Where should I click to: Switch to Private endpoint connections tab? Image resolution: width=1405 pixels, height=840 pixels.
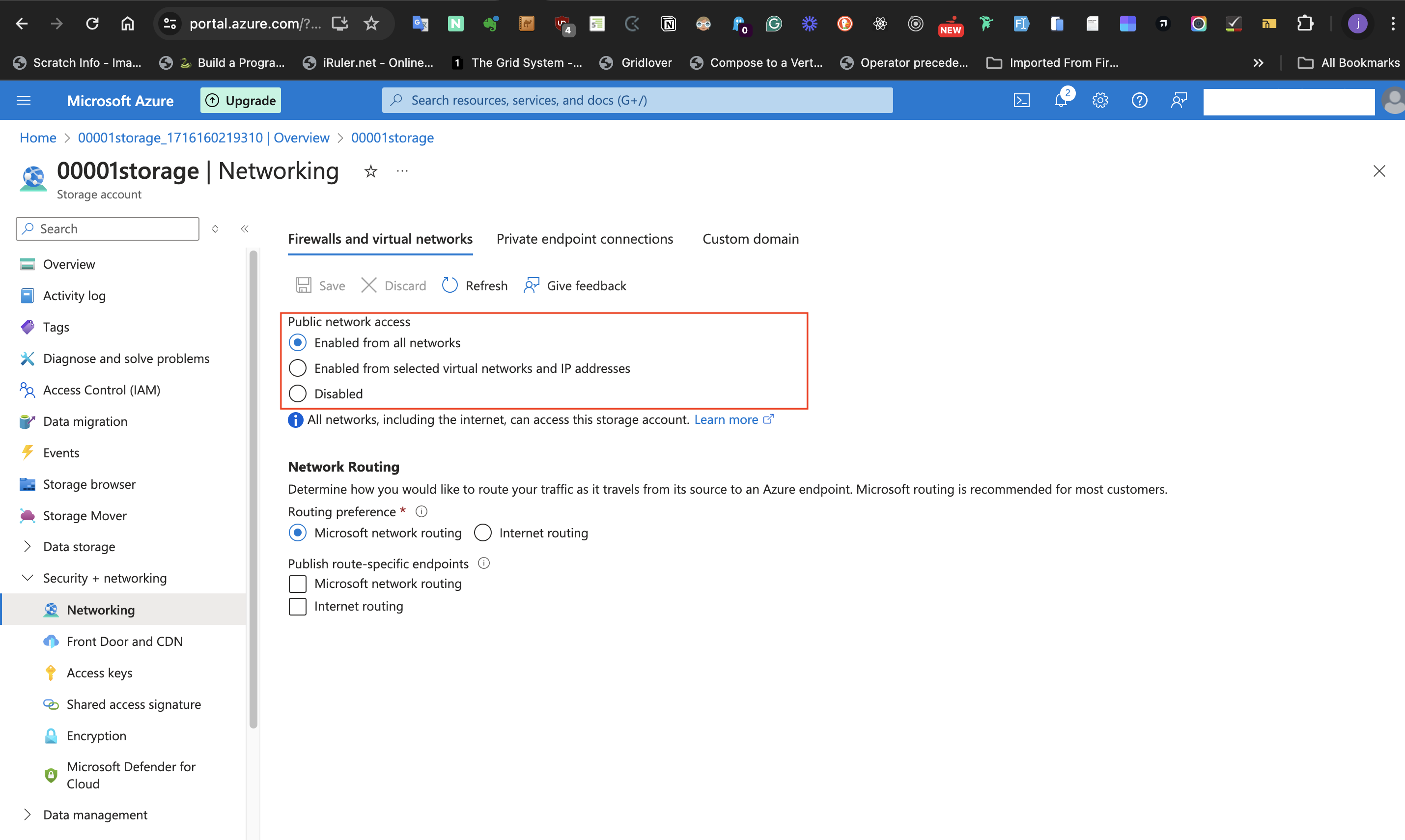click(584, 239)
